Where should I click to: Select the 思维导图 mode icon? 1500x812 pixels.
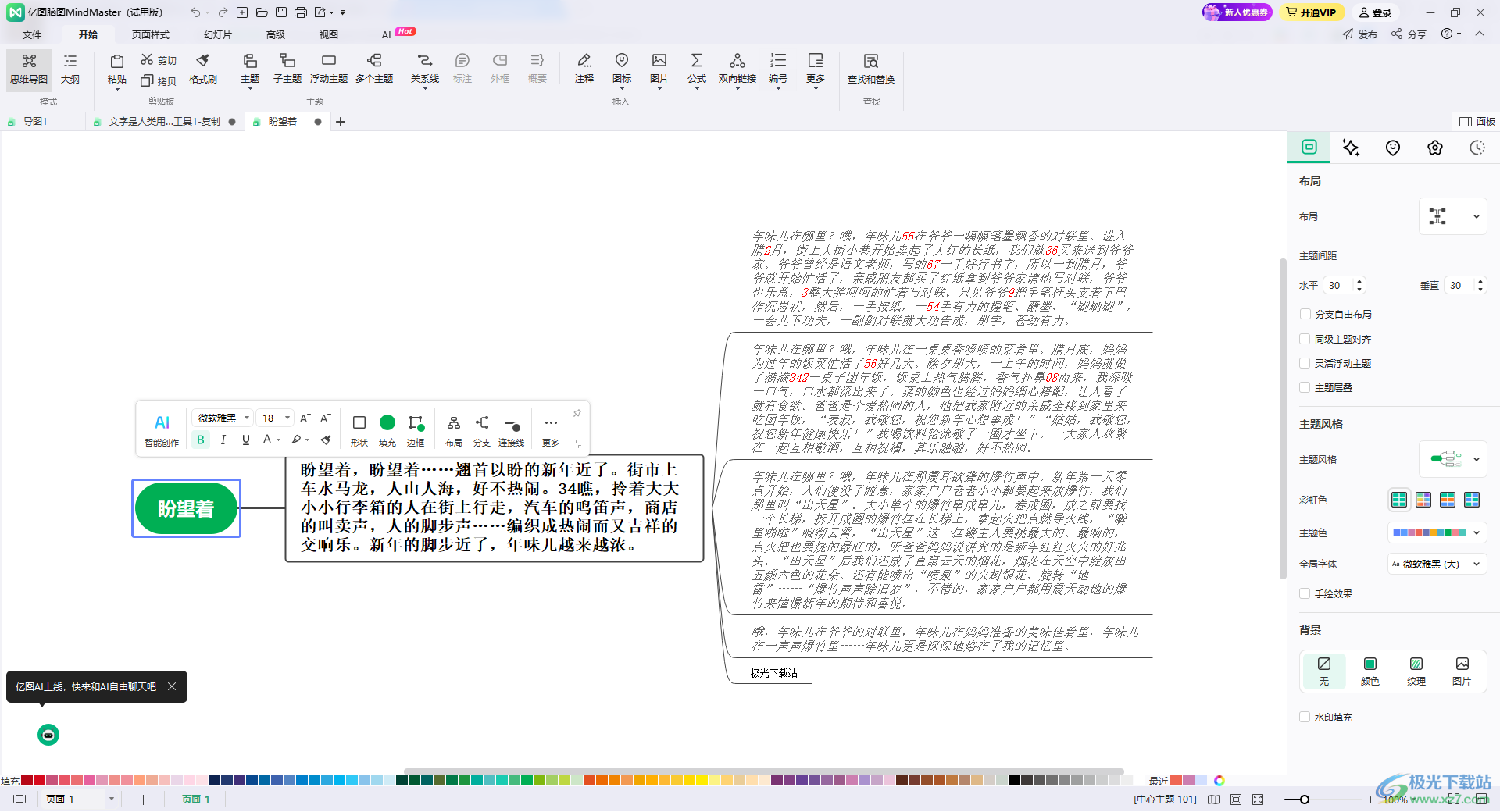(29, 69)
